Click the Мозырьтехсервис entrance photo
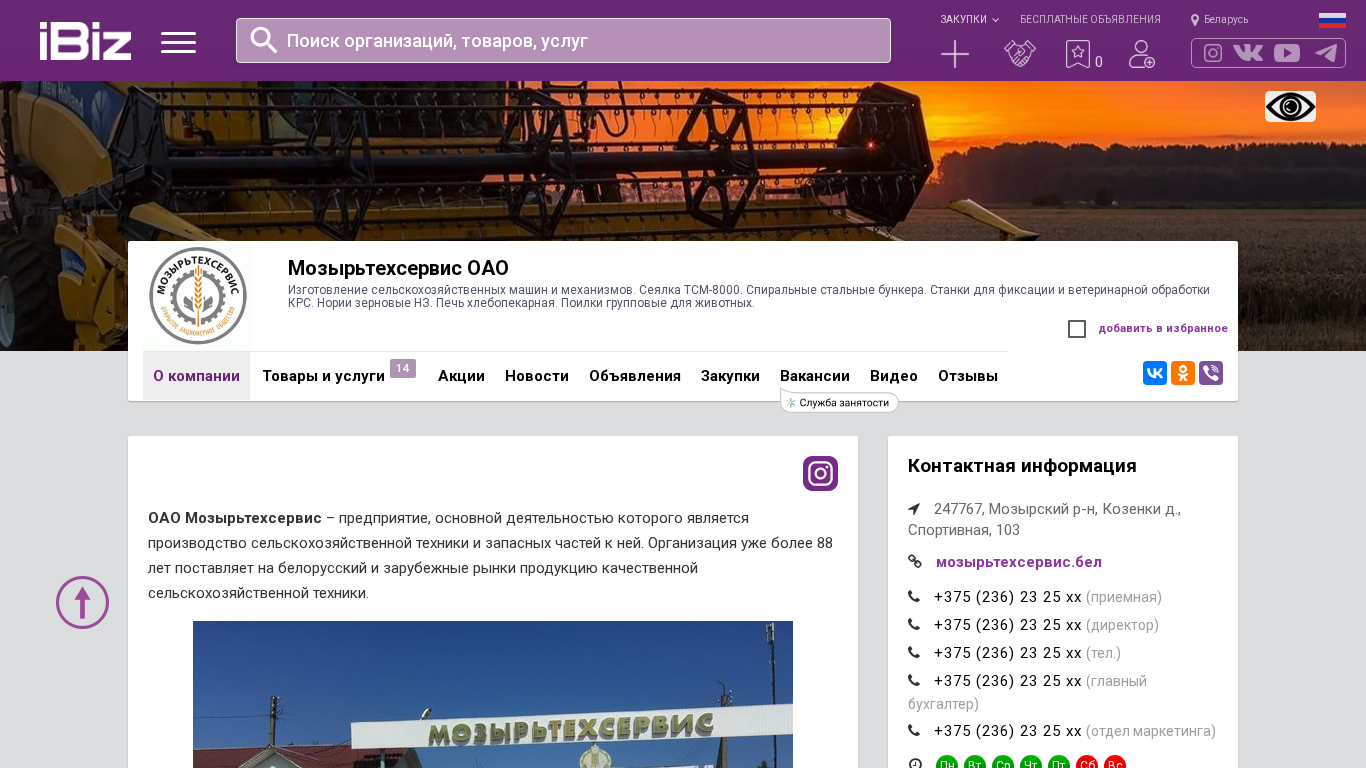 point(493,694)
